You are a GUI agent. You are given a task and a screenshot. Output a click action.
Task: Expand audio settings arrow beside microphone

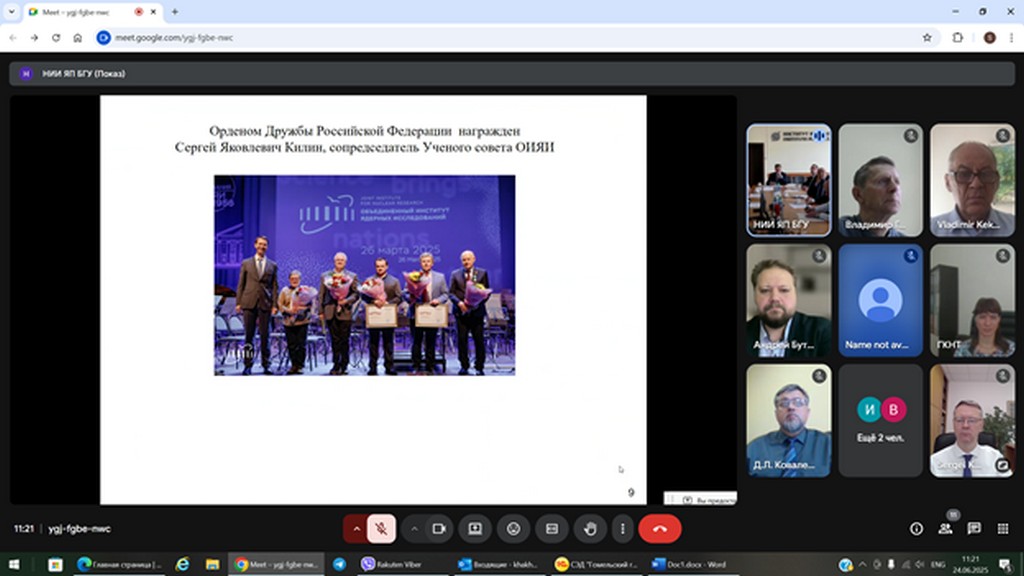pyautogui.click(x=356, y=528)
